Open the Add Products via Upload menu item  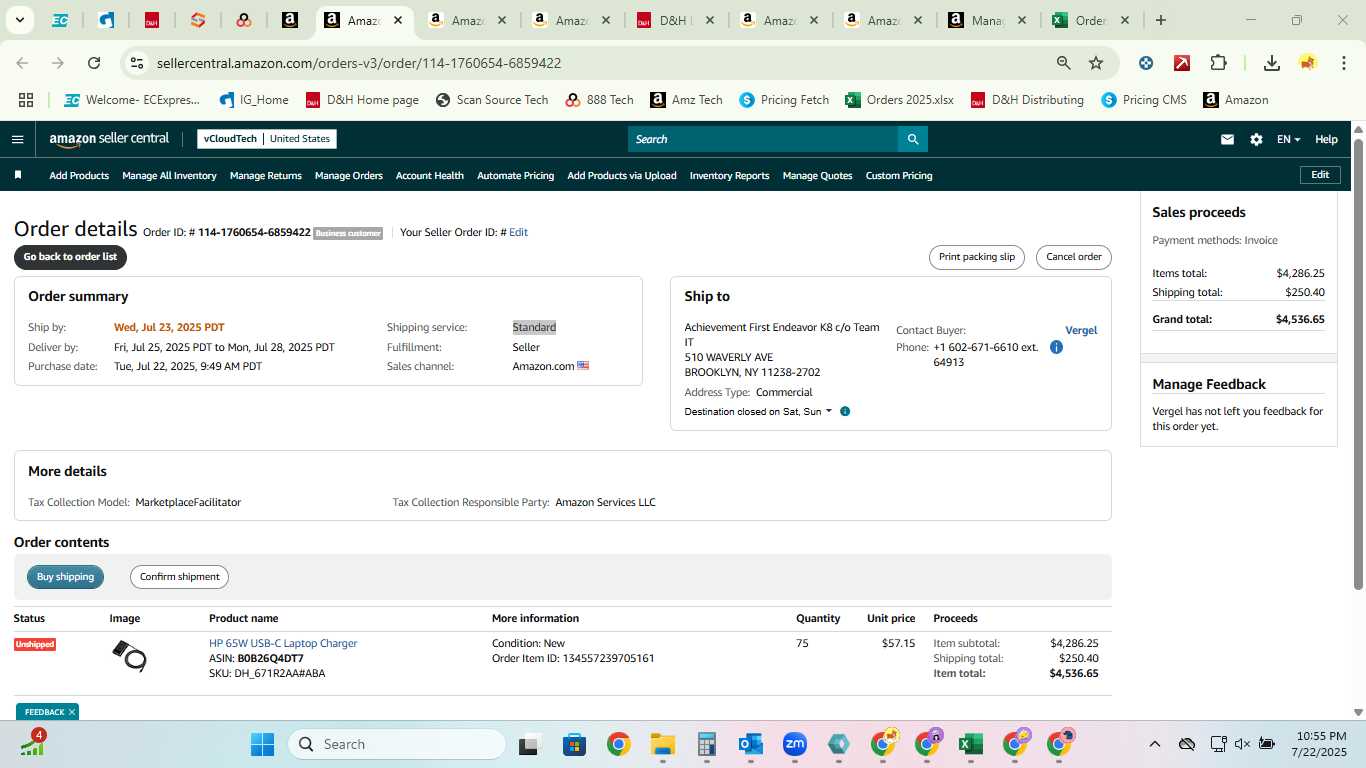622,175
